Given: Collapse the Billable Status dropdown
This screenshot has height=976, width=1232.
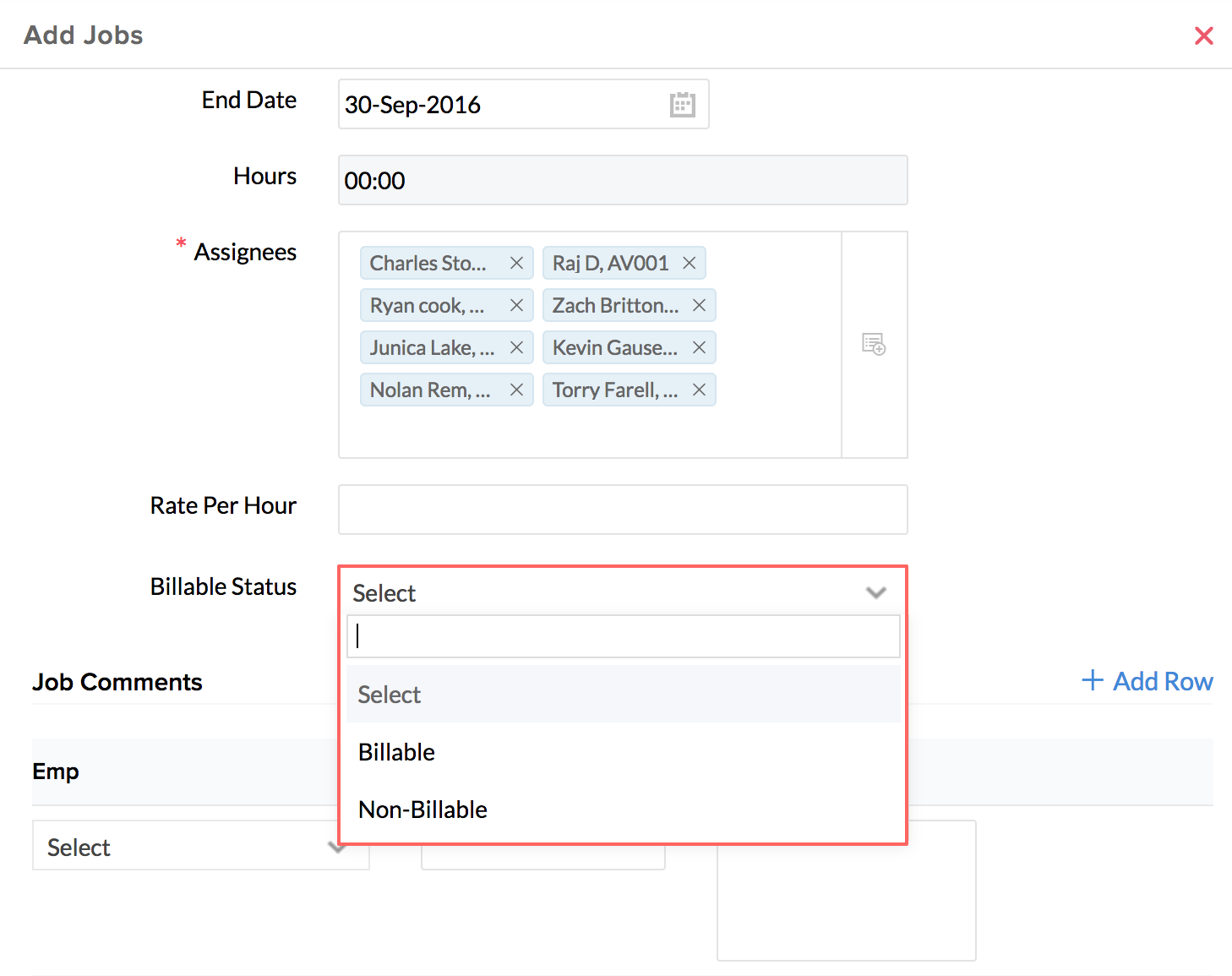Looking at the screenshot, I should 875,592.
